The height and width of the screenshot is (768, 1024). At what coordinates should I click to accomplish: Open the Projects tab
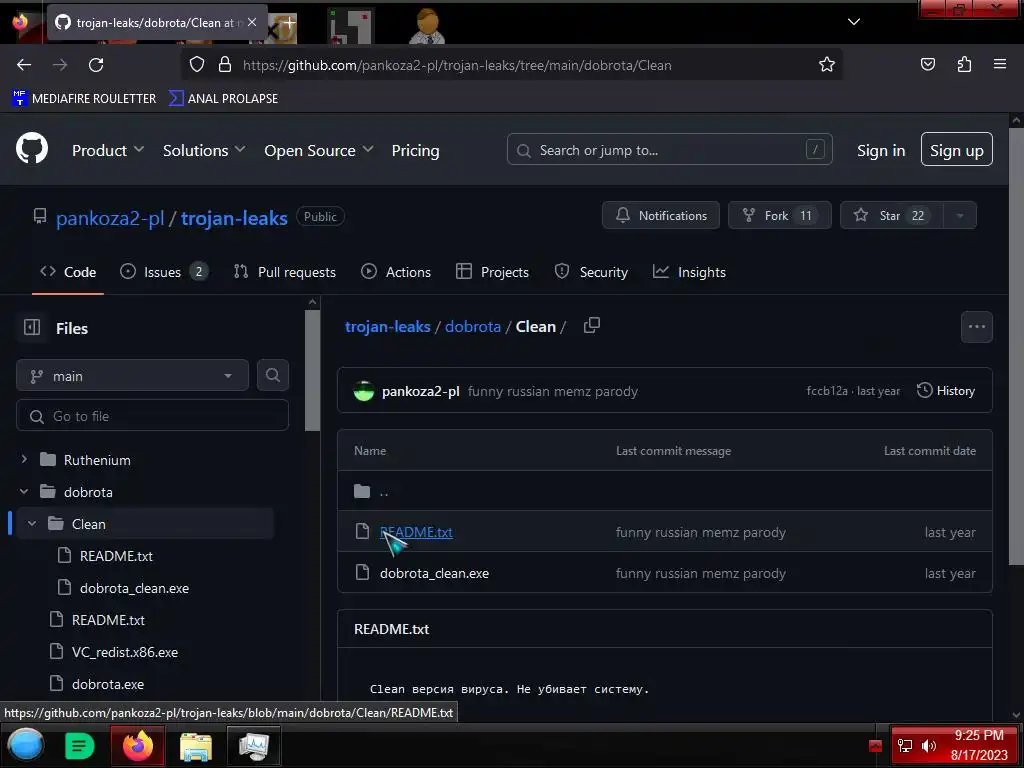(x=492, y=272)
